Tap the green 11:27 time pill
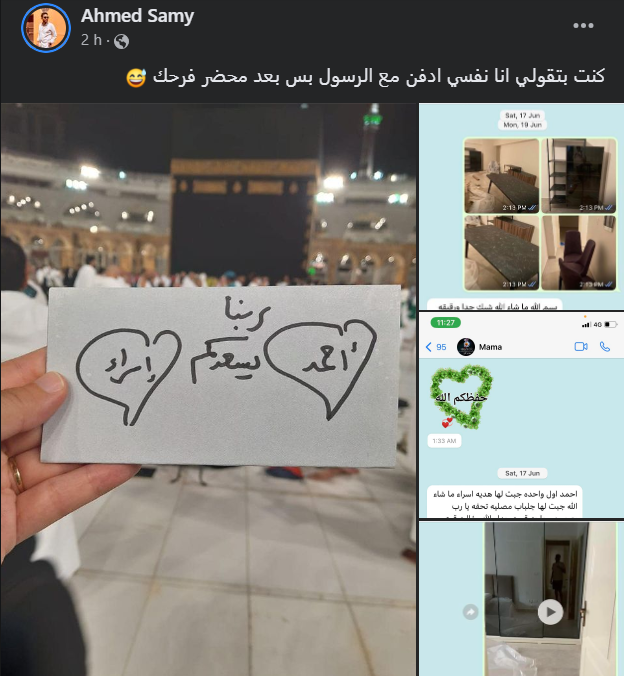 coord(445,322)
